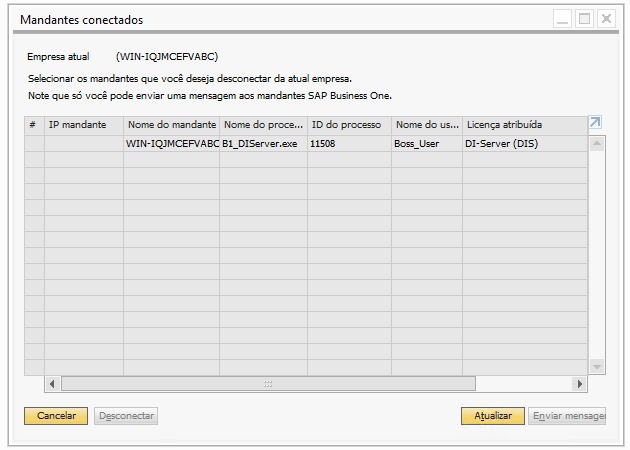Click the vertical scrollbar down arrow

click(597, 367)
